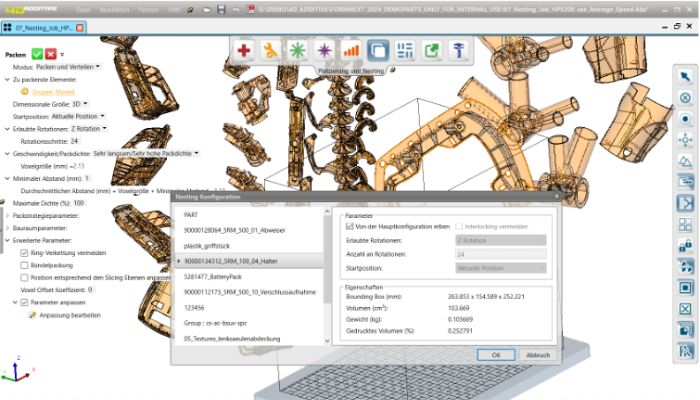Image resolution: width=700 pixels, height=400 pixels.
Task: Select the orange wrench repair tool
Action: tap(271, 49)
